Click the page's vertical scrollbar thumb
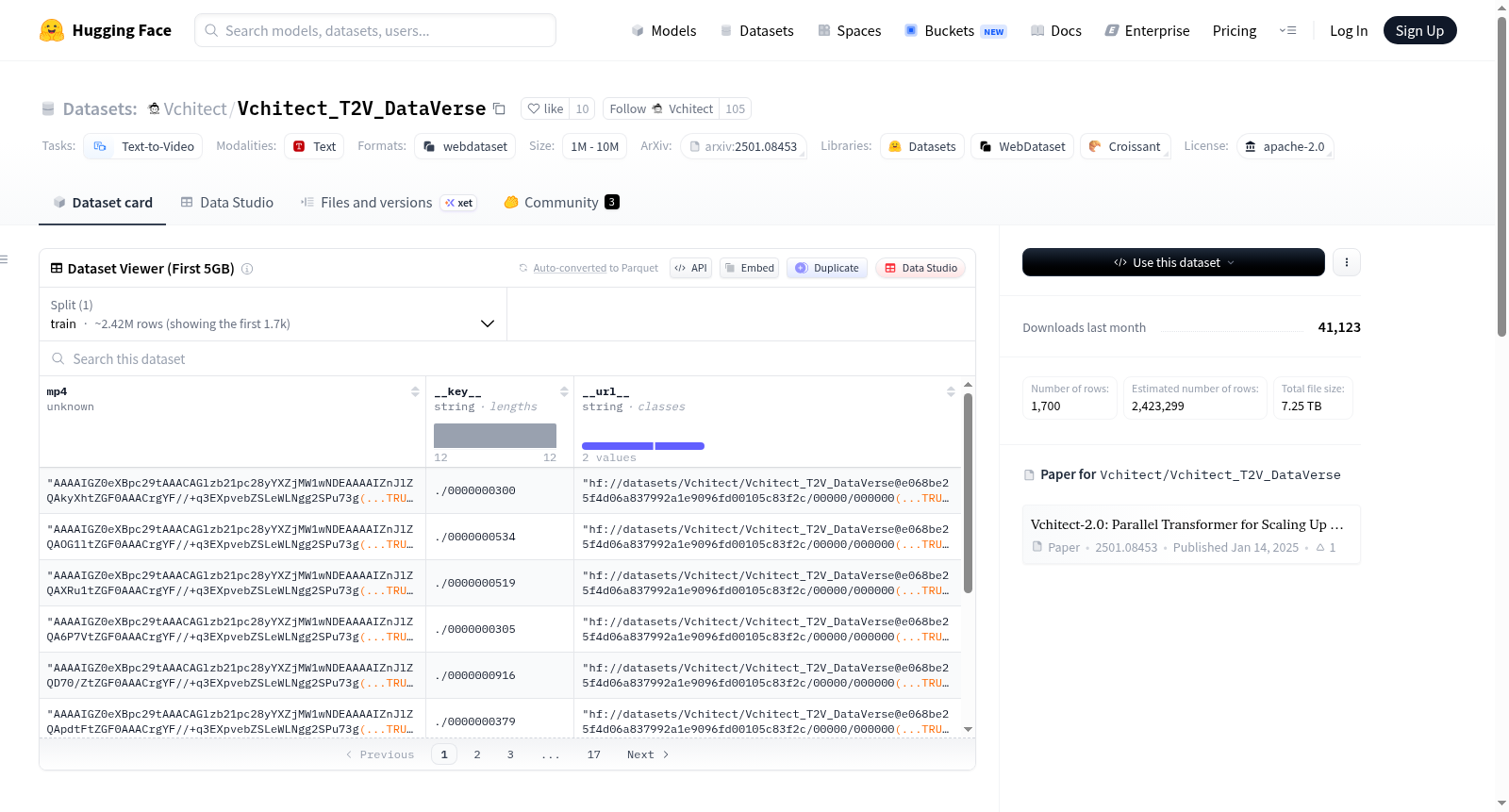 (x=1502, y=176)
